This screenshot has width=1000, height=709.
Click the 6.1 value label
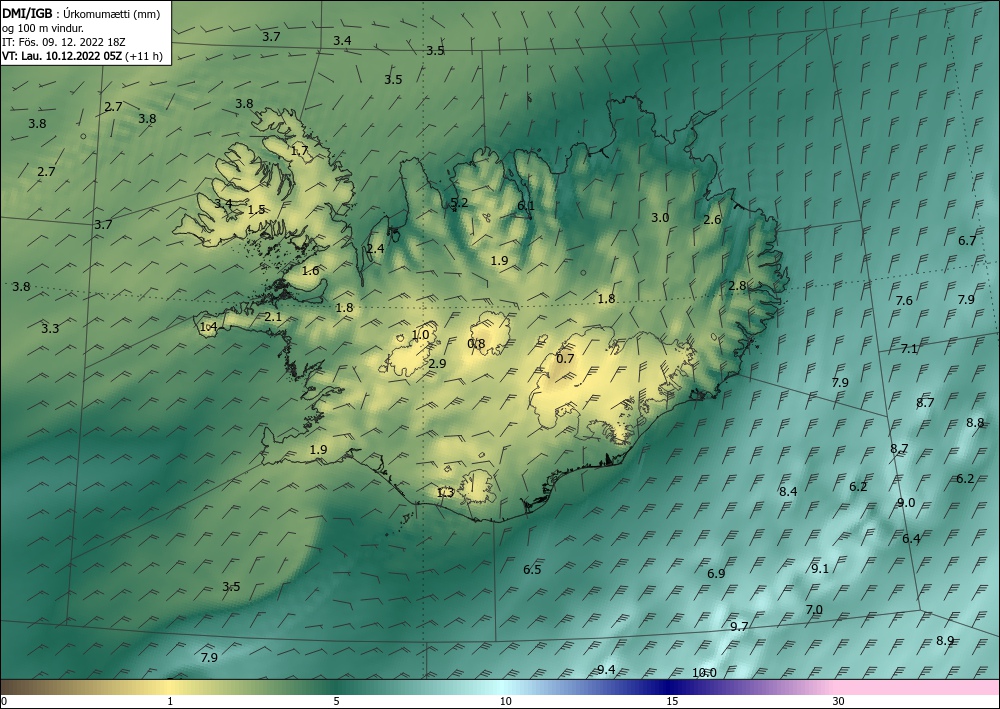click(526, 205)
